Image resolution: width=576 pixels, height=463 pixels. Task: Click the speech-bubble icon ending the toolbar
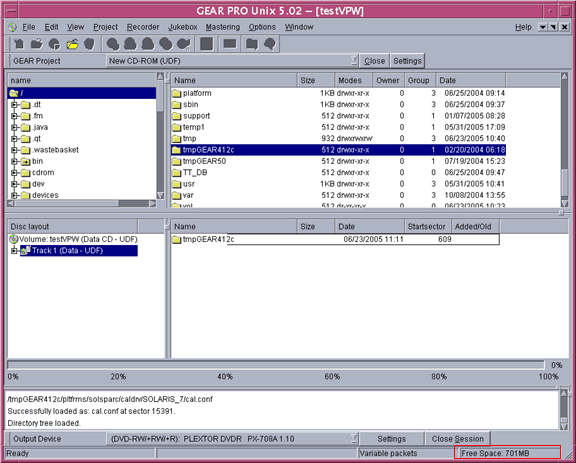click(270, 44)
